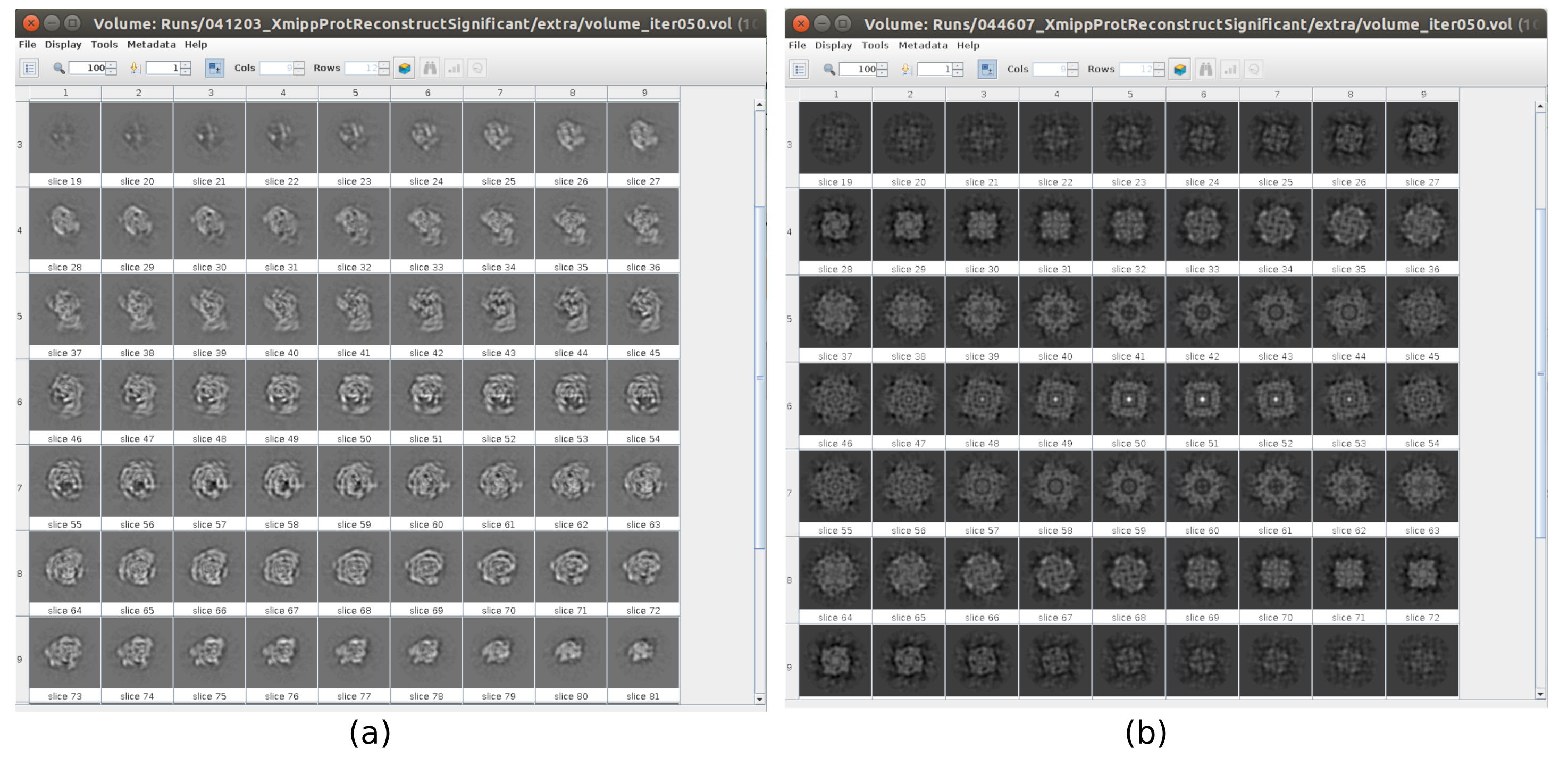Click the vertical scrollbar down arrow in the 041203 window
Screen dimensions: 1568x766
(760, 699)
